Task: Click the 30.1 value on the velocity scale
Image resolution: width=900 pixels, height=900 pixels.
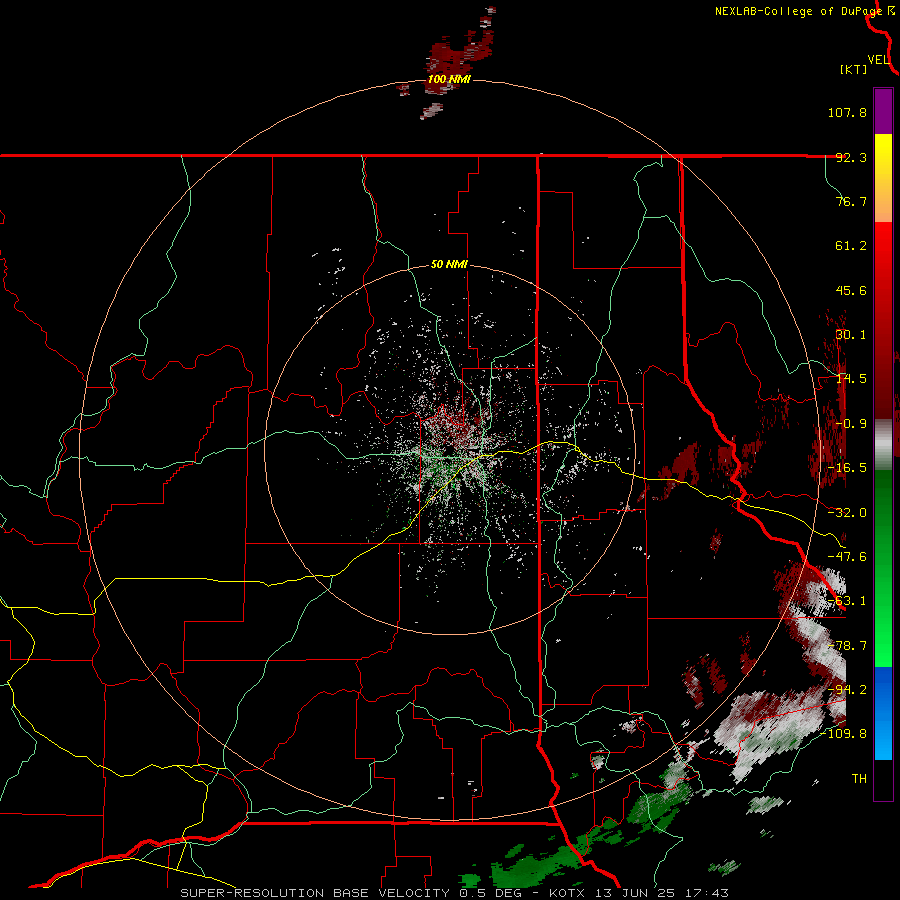Action: 851,335
